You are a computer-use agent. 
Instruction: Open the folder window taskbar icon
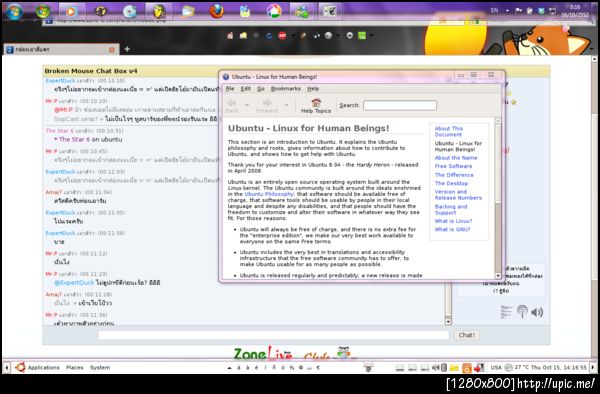(x=188, y=11)
